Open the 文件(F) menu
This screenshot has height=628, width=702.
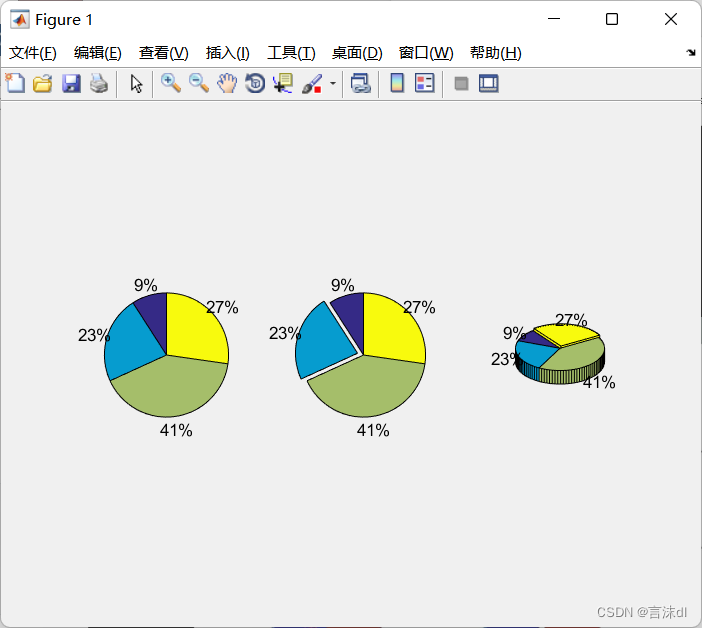[x=33, y=53]
